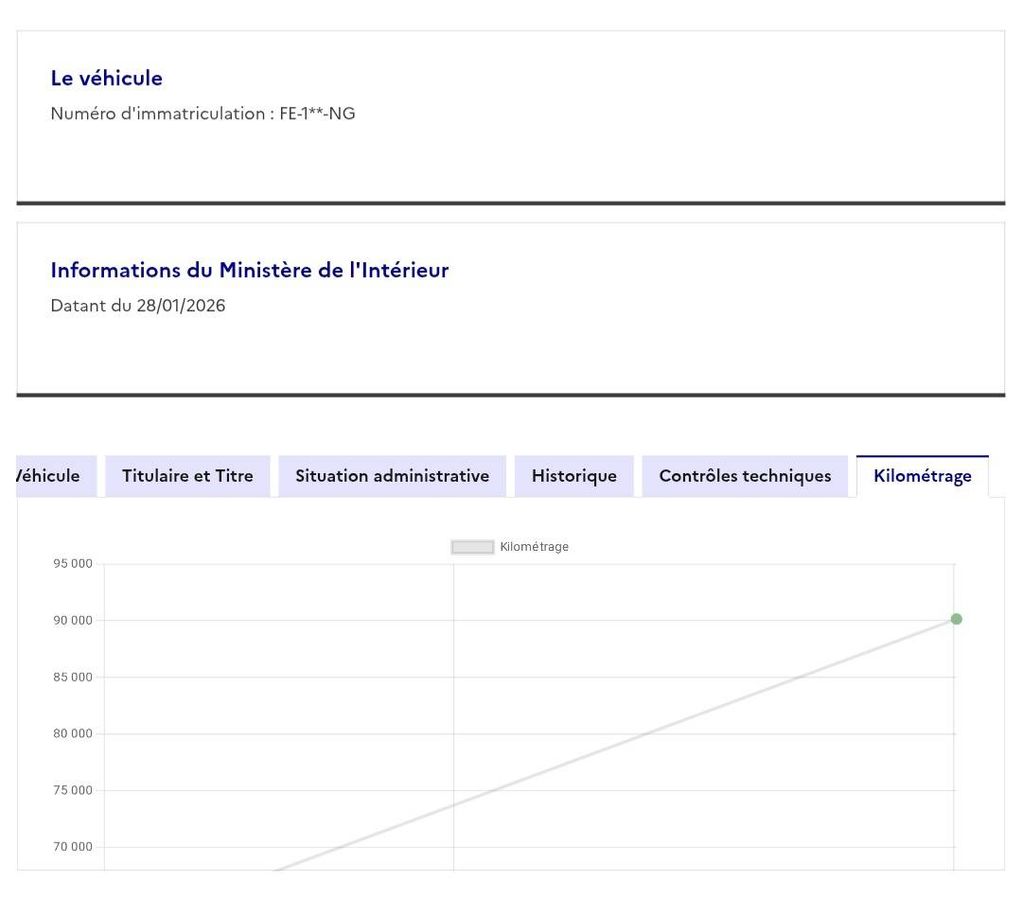Image resolution: width=1022 pixels, height=900 pixels.
Task: Switch to the Titulaire et Titre tab
Action: click(187, 476)
